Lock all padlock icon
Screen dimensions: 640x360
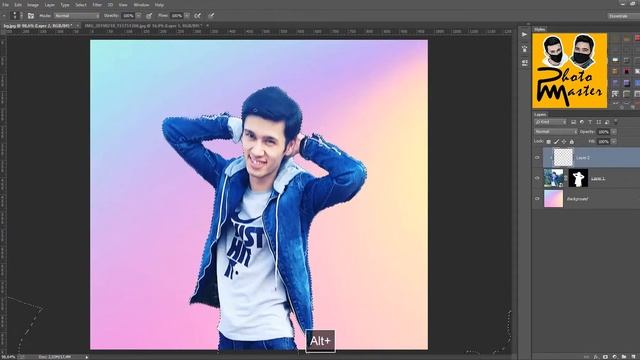[x=572, y=142]
